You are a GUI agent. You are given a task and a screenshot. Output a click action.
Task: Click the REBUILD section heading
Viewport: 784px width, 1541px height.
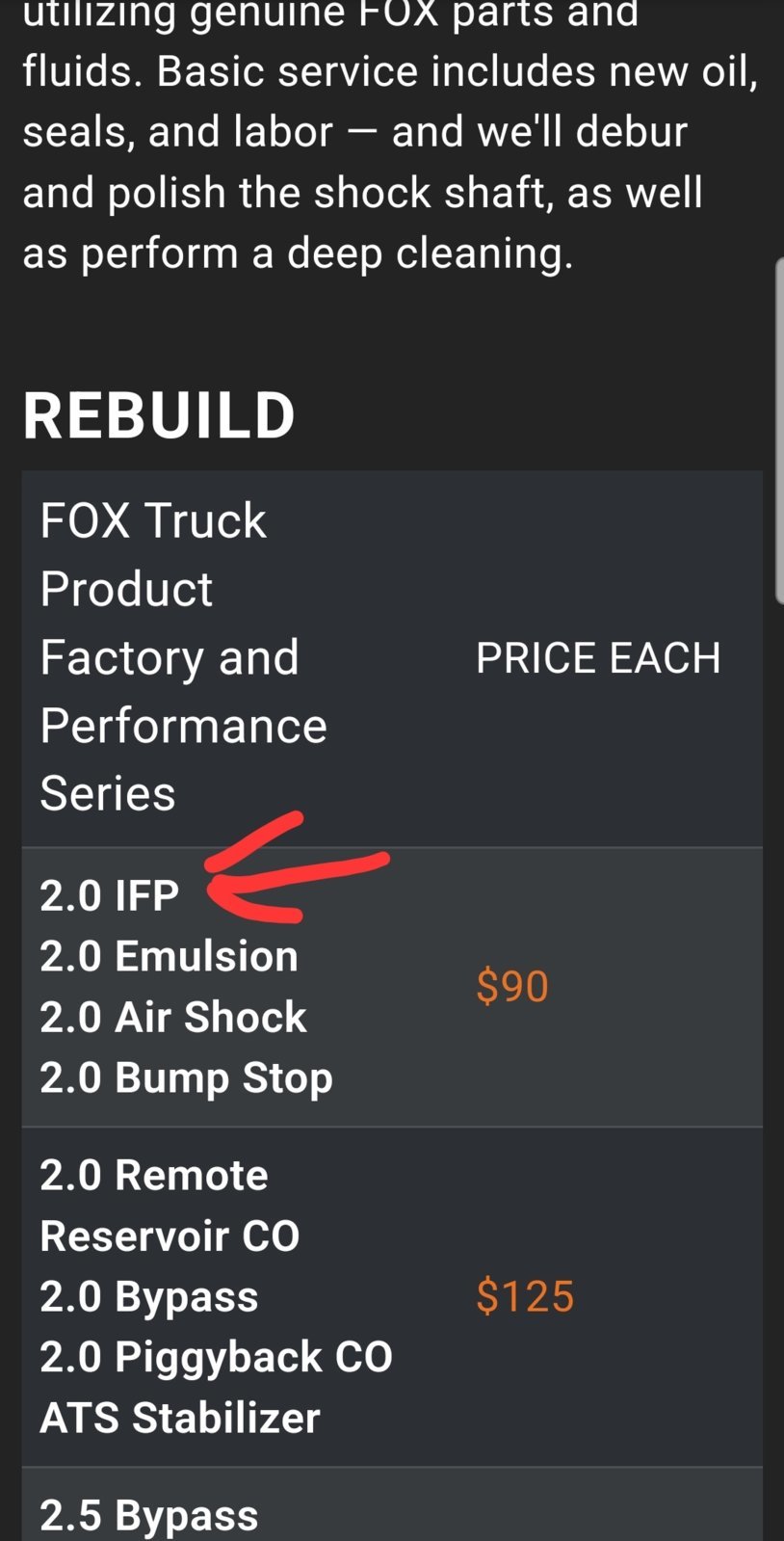[x=159, y=415]
